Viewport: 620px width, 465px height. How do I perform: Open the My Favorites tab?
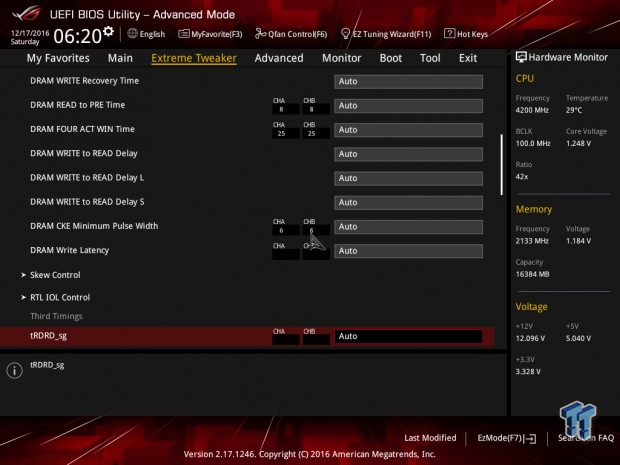(58, 58)
